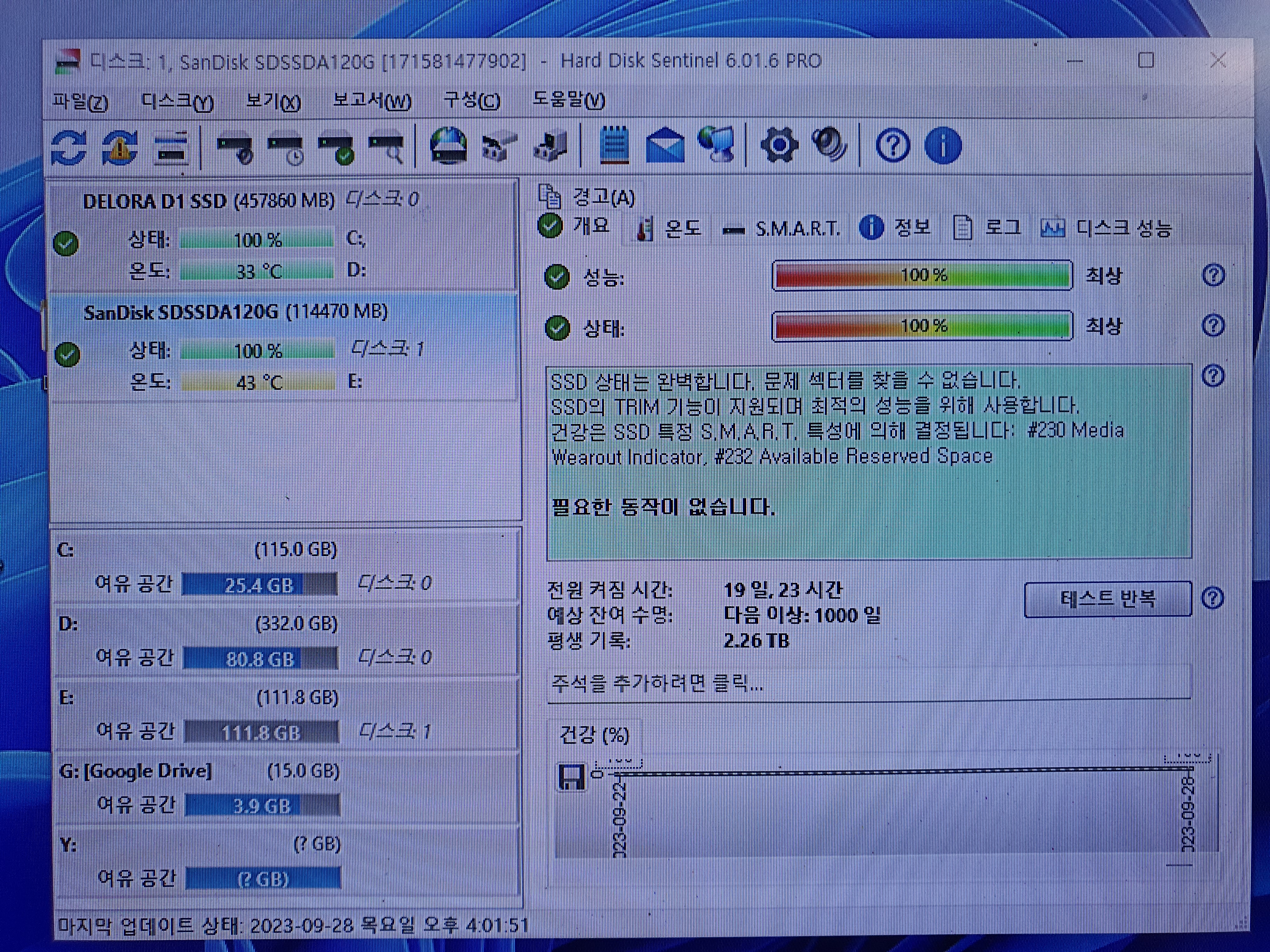This screenshot has height=952, width=1270.
Task: Click the E: free space 111.8 GB bar
Action: pyautogui.click(x=262, y=733)
